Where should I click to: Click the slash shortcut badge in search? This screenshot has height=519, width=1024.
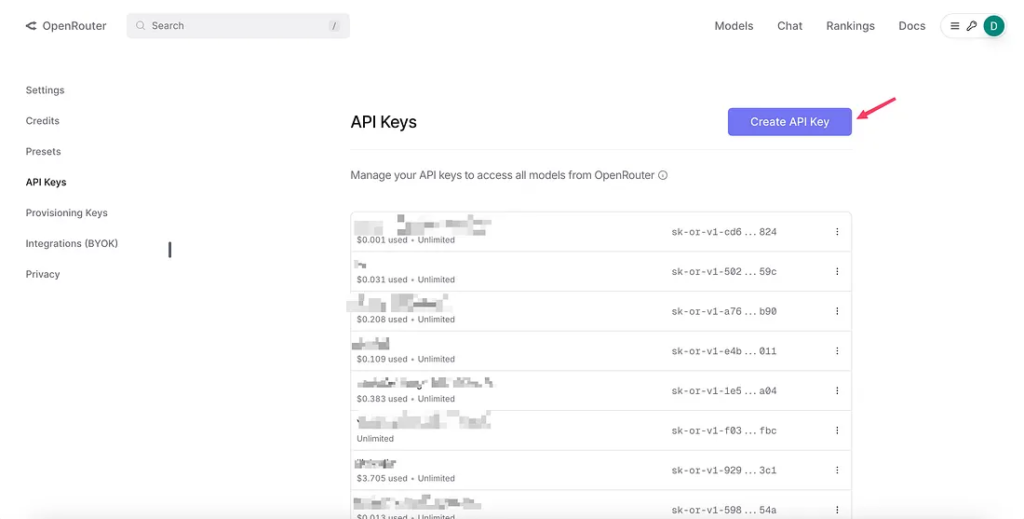[334, 26]
